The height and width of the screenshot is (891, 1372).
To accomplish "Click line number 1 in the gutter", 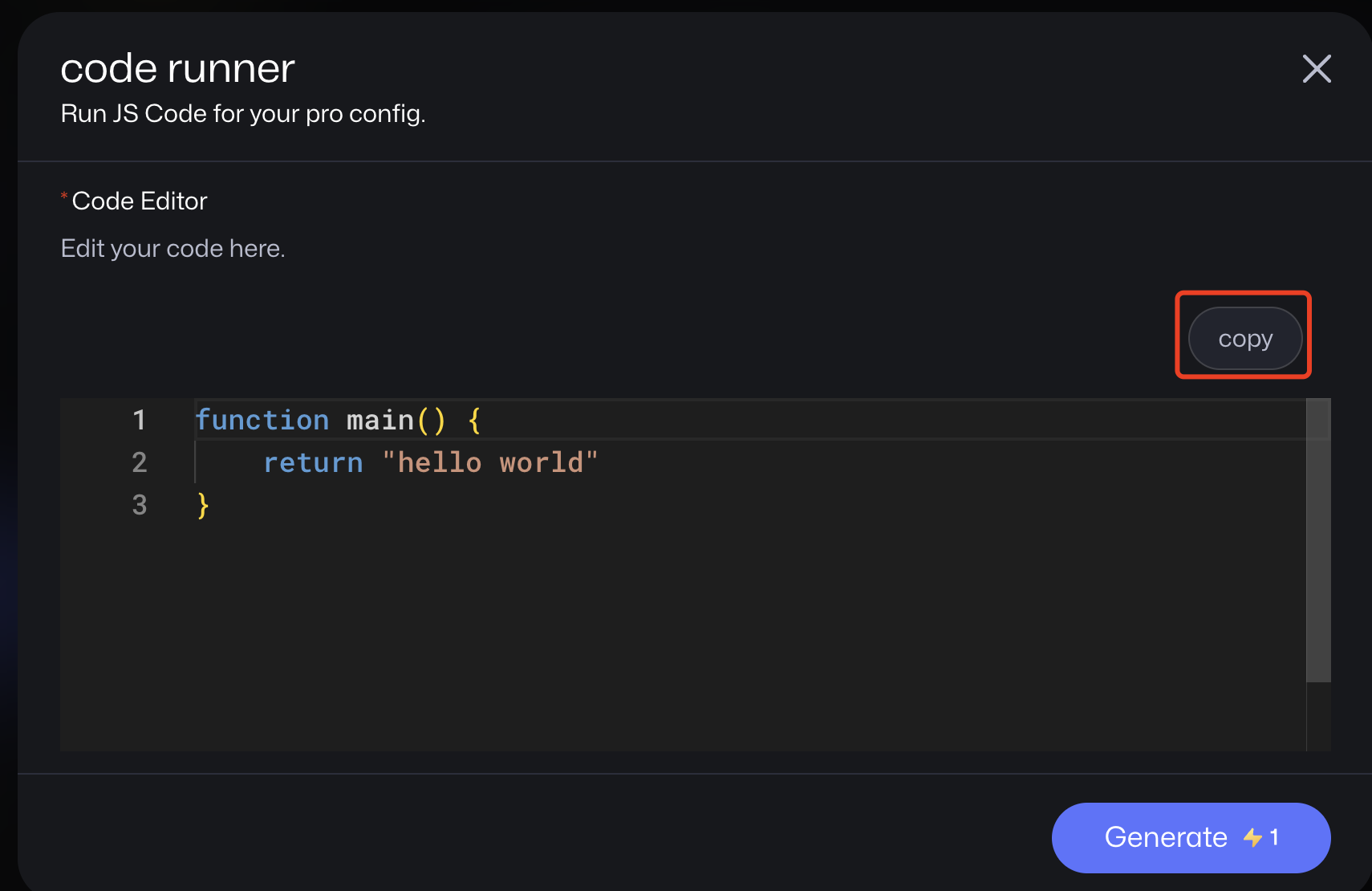I will tap(140, 420).
